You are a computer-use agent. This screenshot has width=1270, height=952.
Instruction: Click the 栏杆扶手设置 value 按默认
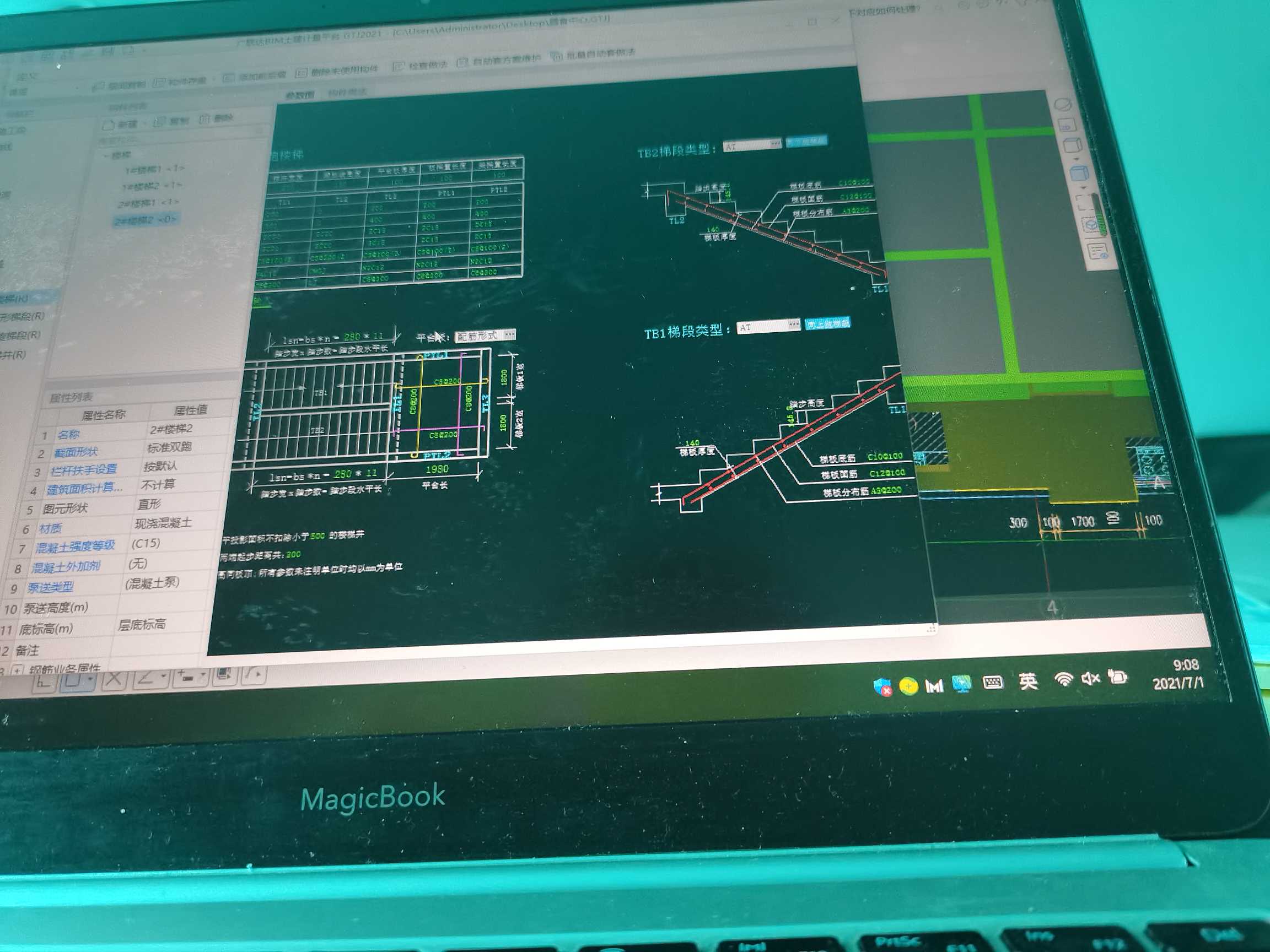coord(160,466)
